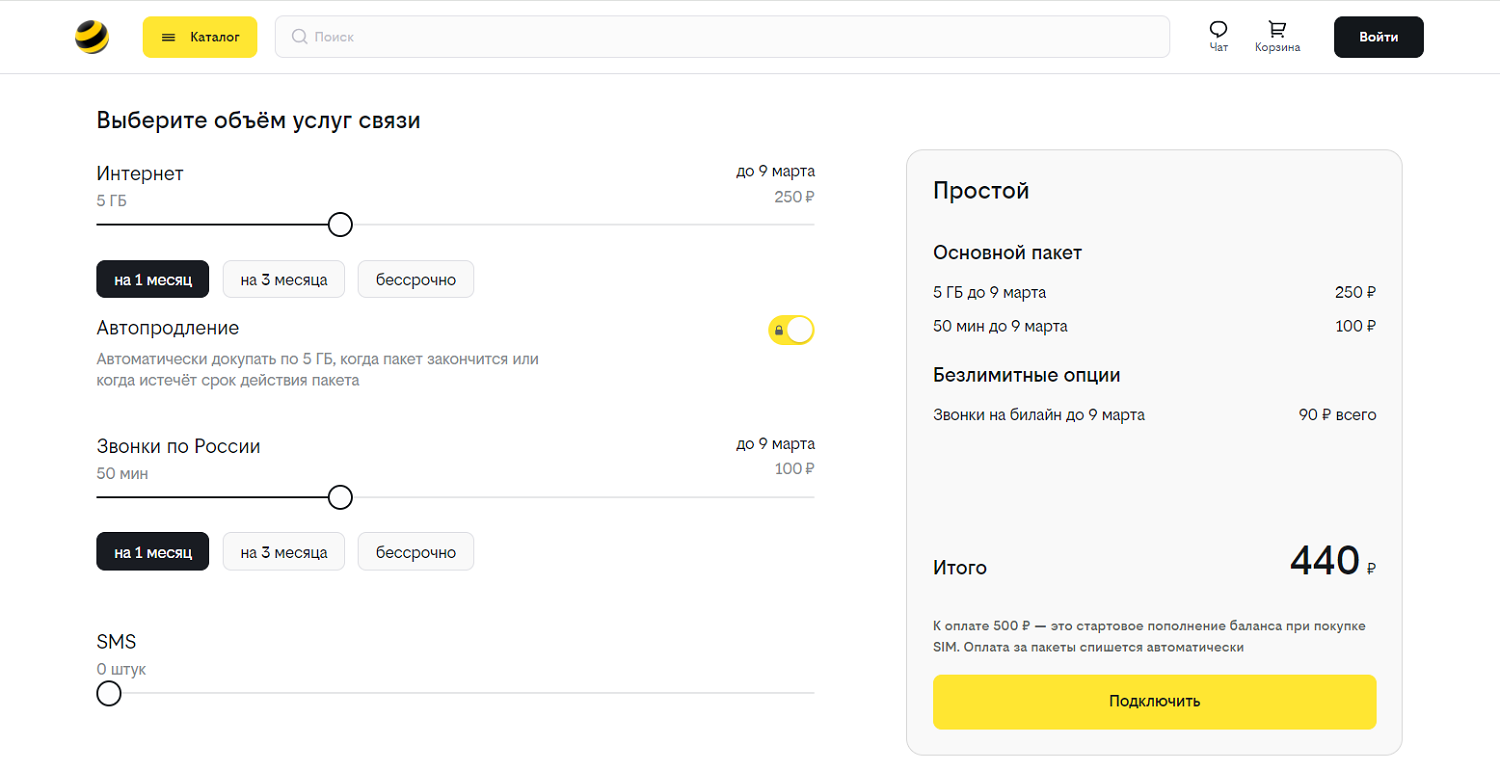Select 'на 3 месяца' for Интернет
Screen dimensions: 1500x771
click(284, 279)
